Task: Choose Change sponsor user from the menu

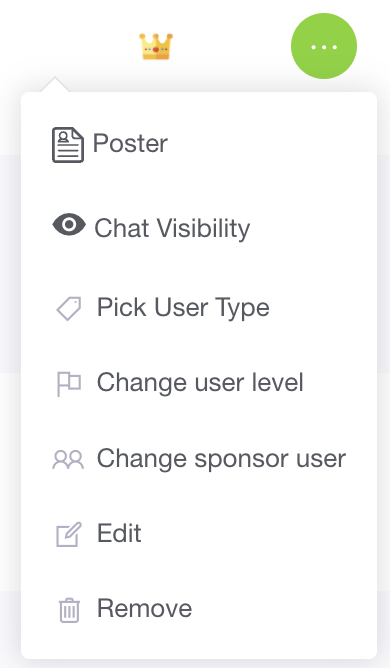Action: [199, 459]
